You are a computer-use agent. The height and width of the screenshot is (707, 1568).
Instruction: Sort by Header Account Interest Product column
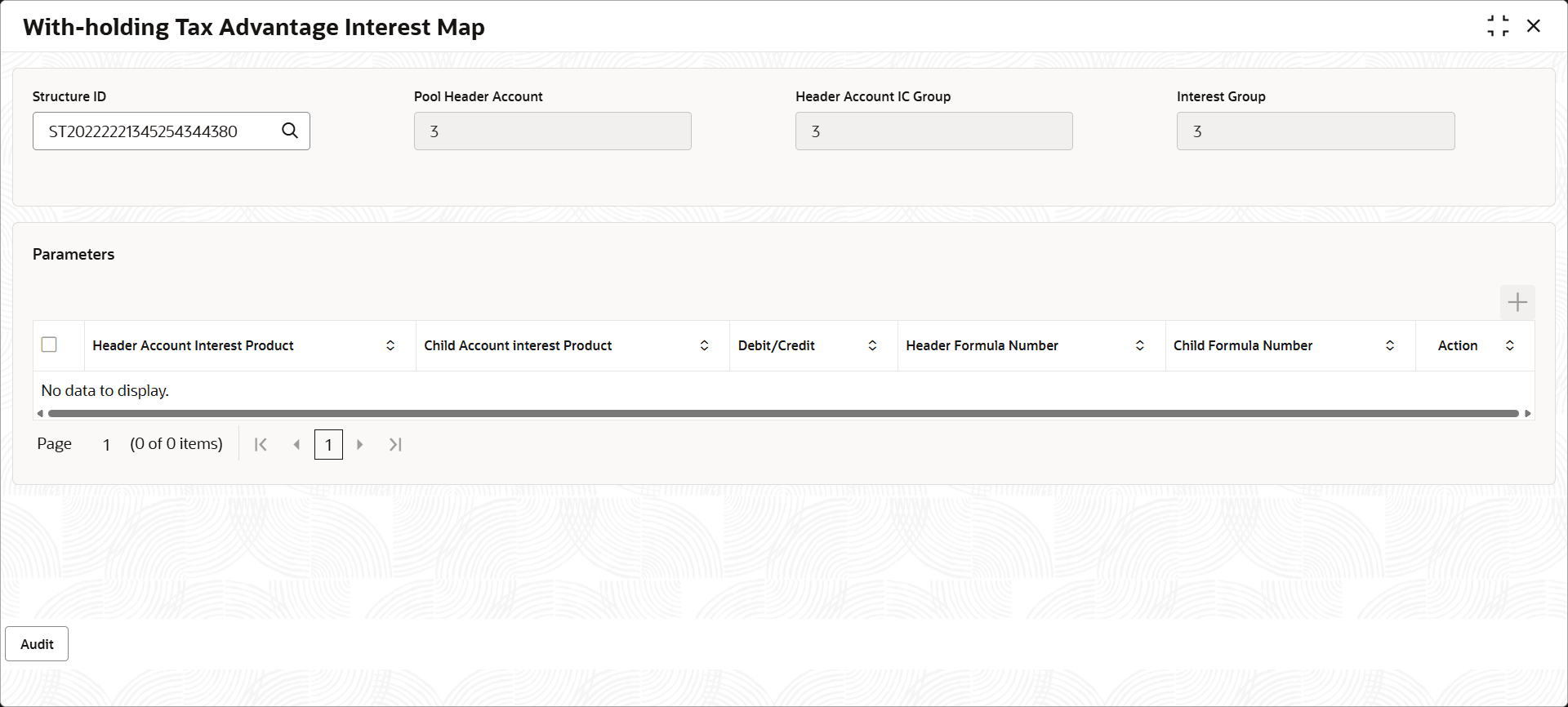390,345
